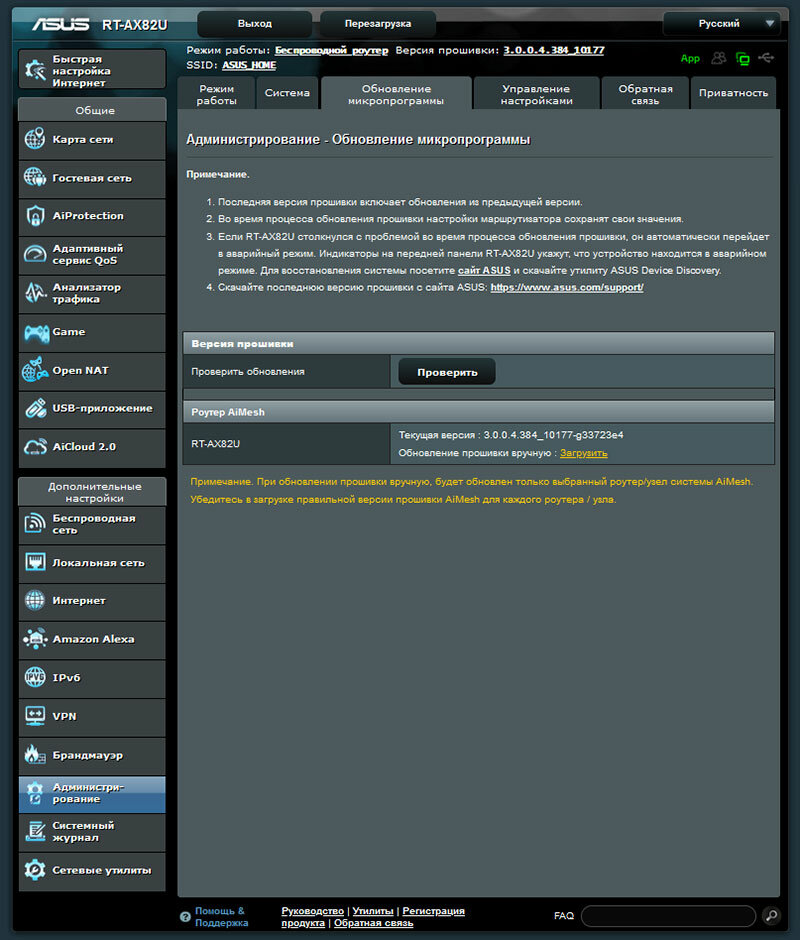Click the VPN monitor icon
Viewport: 800px width, 940px height.
[x=35, y=716]
